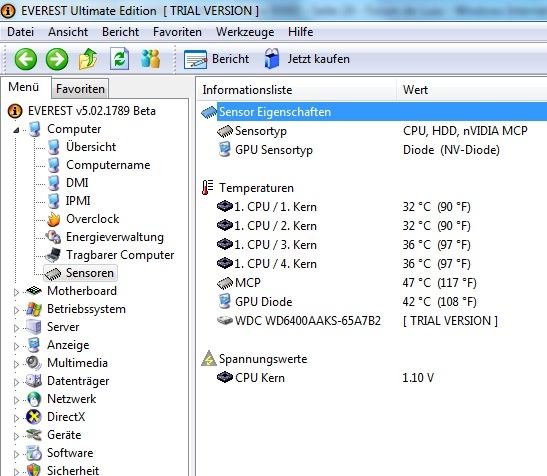The width and height of the screenshot is (547, 476).
Task: Select the DMI tree item
Action: pos(77,183)
